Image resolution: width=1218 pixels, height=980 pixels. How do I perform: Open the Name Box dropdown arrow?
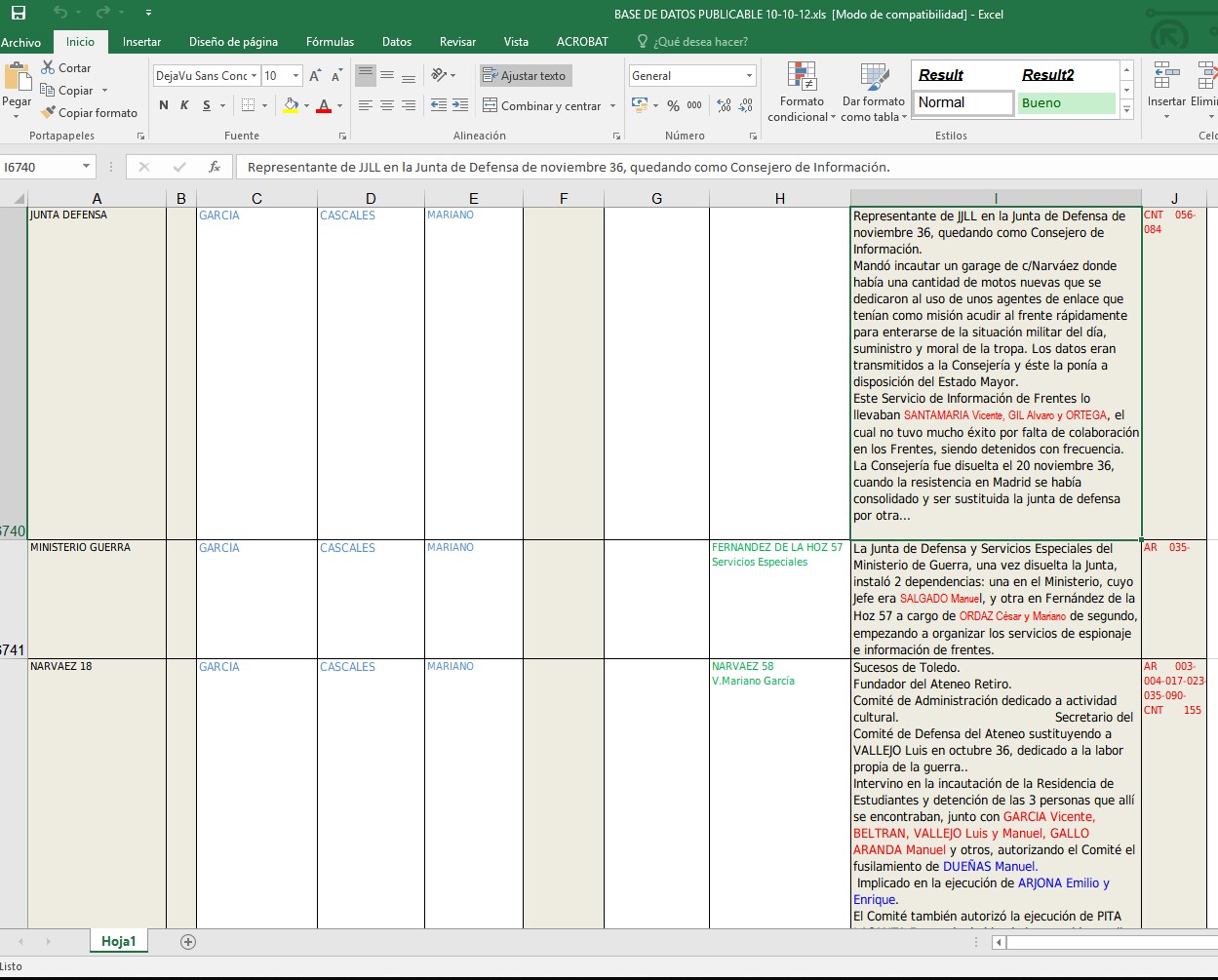click(86, 167)
